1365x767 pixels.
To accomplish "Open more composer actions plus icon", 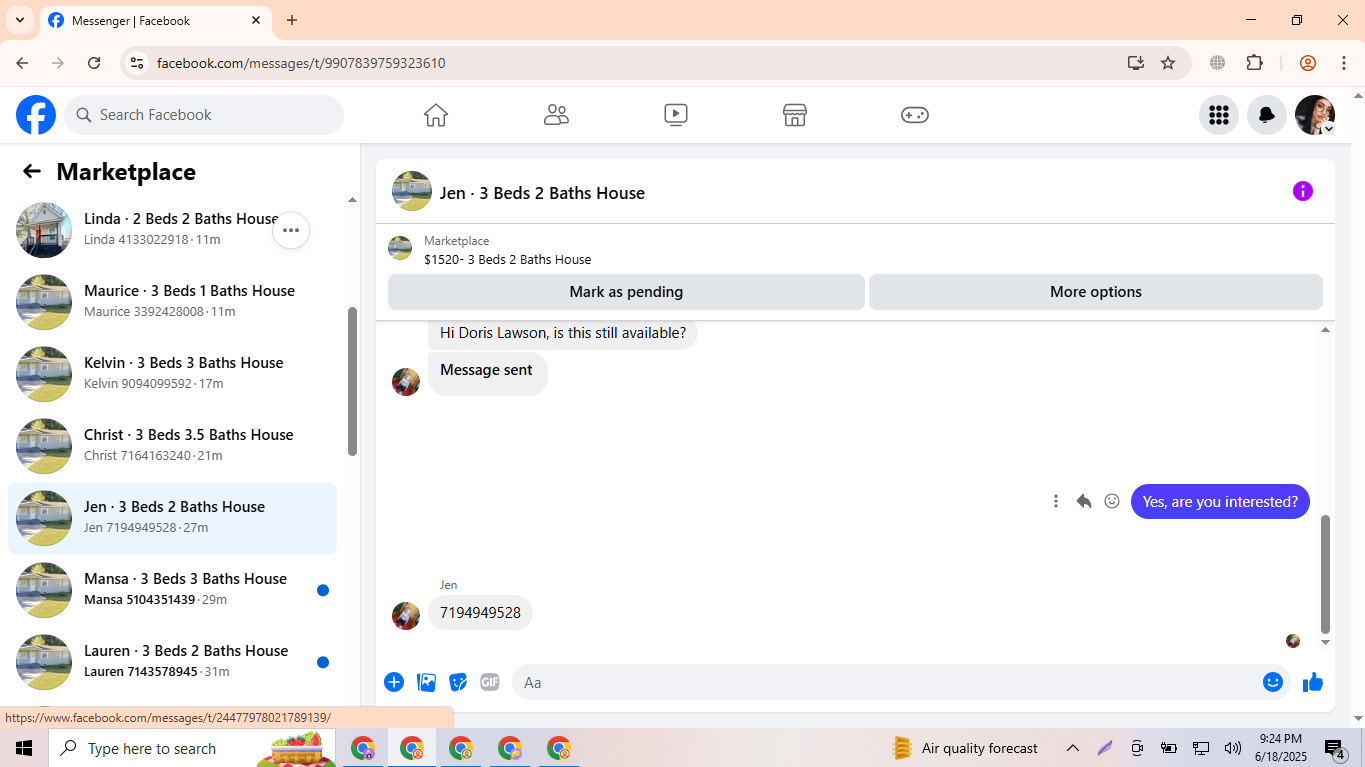I will (394, 682).
